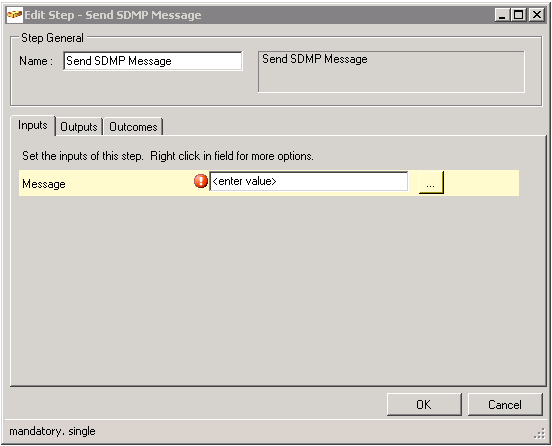Click the resize grip in status bar corner
Viewport: 552px width, 446px height.
tap(539, 434)
